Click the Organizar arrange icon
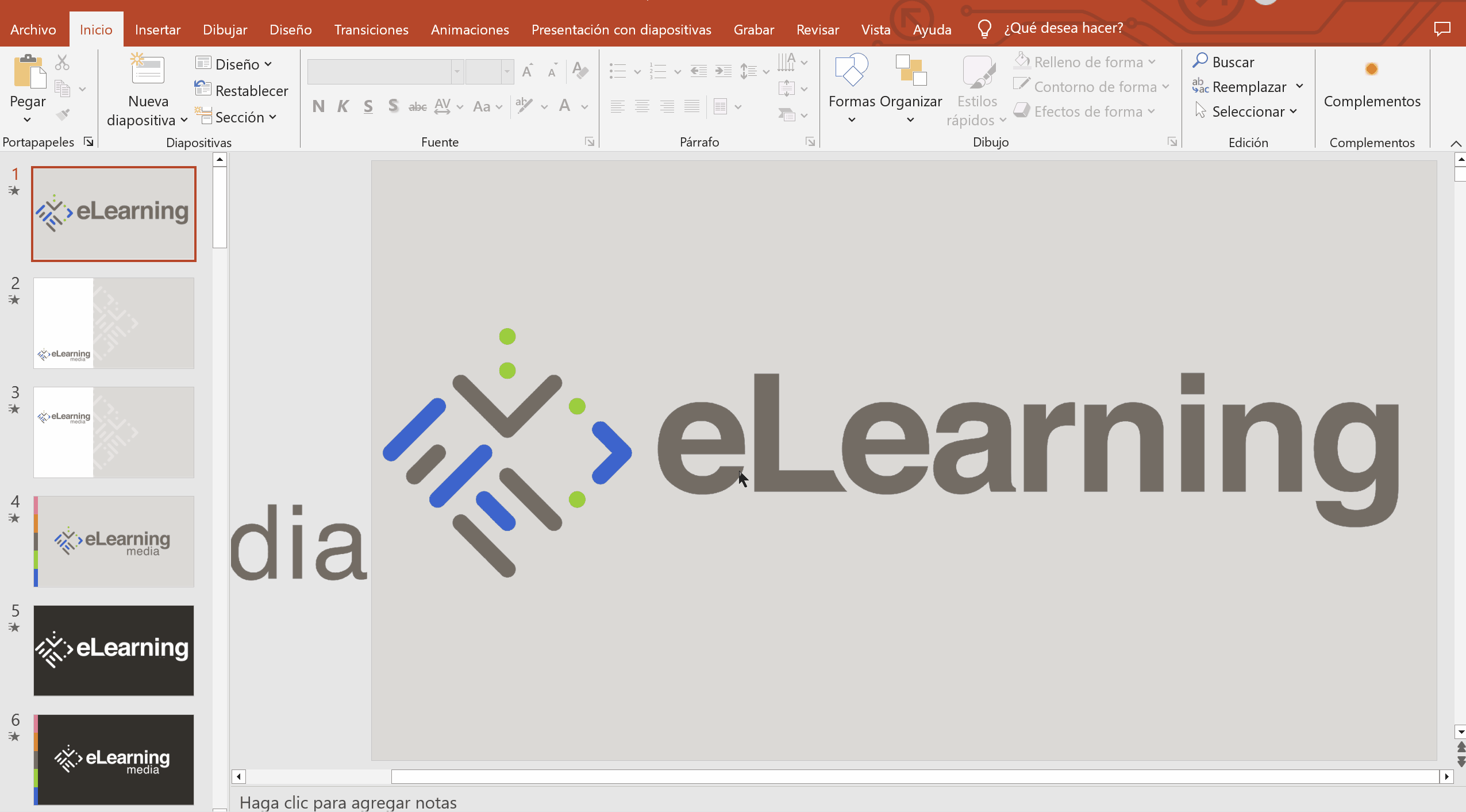The height and width of the screenshot is (812, 1466). click(x=911, y=70)
